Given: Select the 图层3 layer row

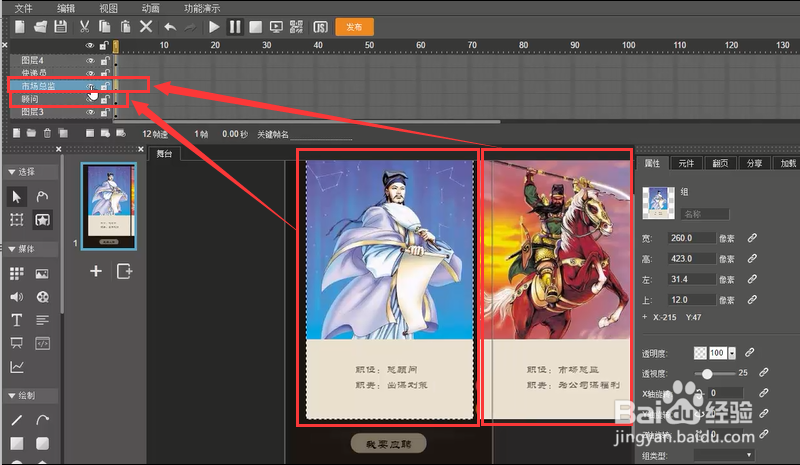Looking at the screenshot, I should click(61, 112).
